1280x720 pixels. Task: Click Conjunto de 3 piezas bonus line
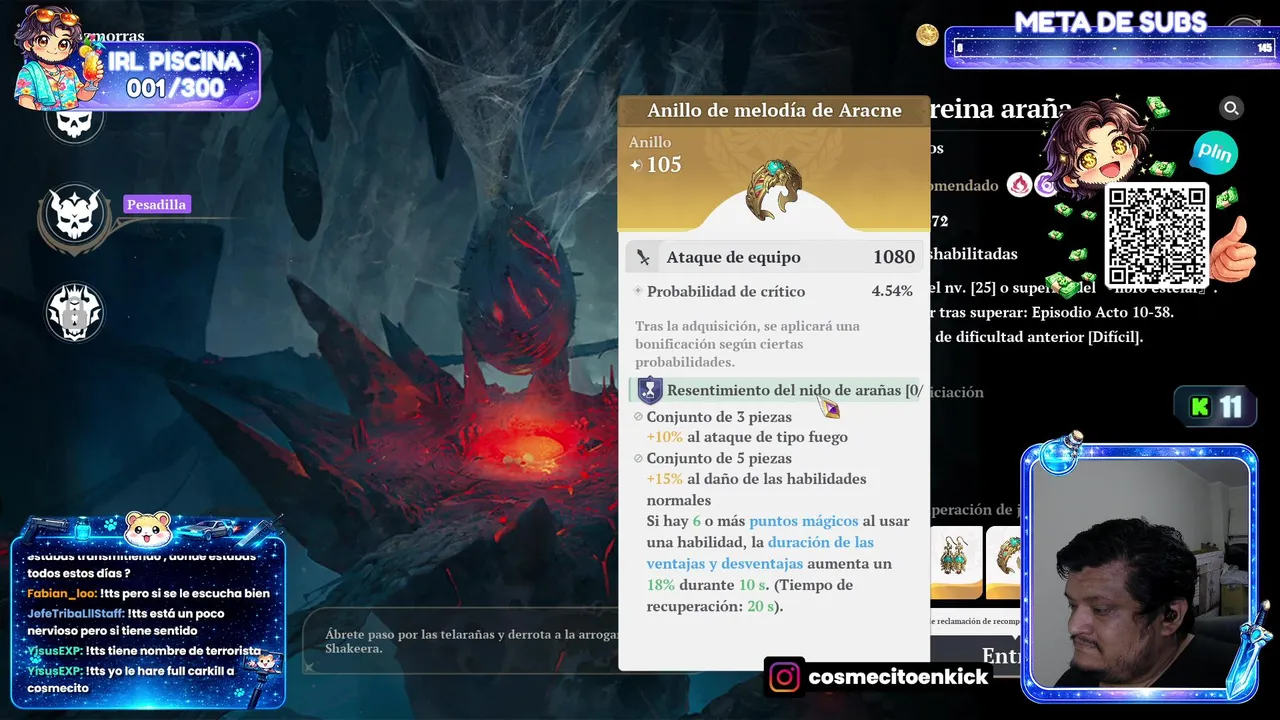tap(719, 417)
